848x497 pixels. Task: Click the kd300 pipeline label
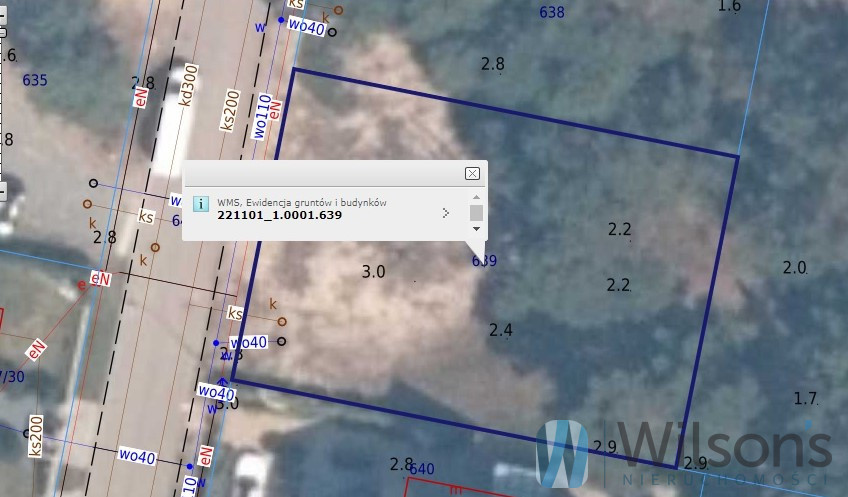188,85
